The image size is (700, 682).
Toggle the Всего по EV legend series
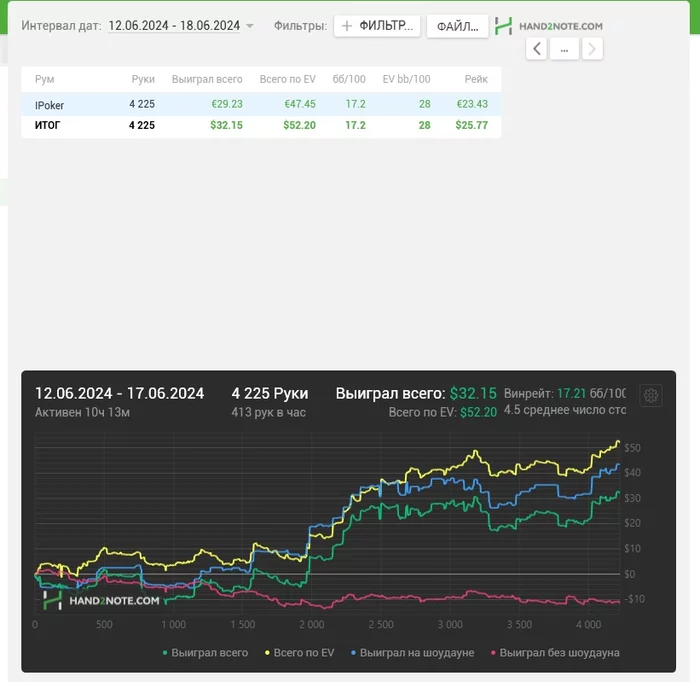pyautogui.click(x=300, y=653)
